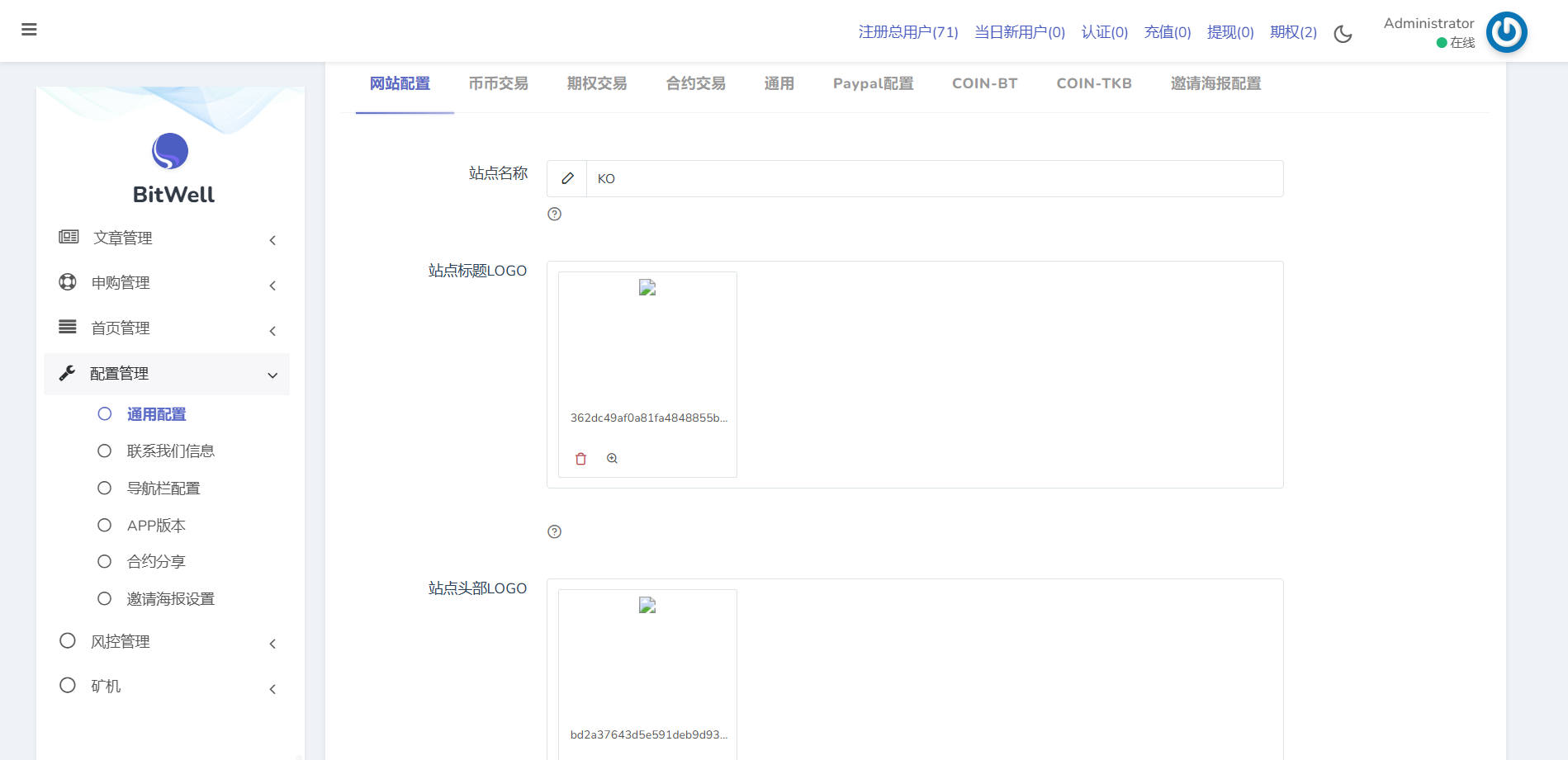This screenshot has width=1568, height=760.
Task: Open the Paypal配置 tab
Action: [x=873, y=83]
